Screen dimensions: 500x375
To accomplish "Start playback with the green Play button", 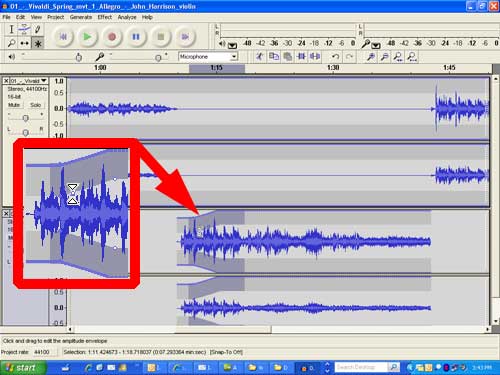I will 87,37.
